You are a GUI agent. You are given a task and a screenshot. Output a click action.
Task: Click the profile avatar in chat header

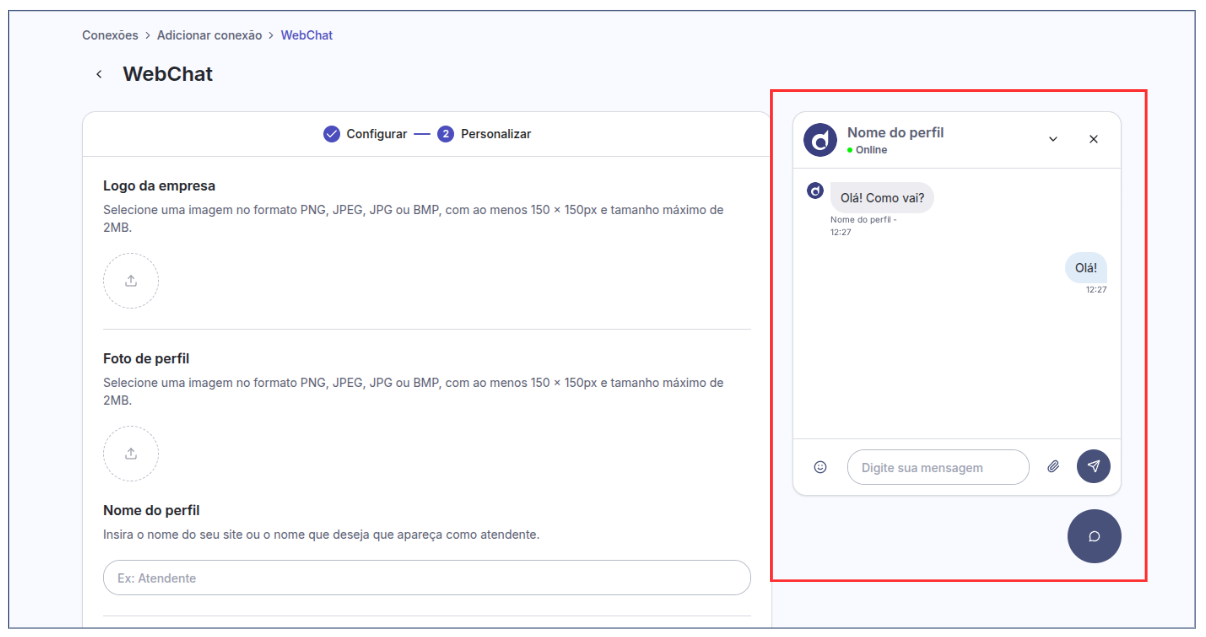point(820,140)
